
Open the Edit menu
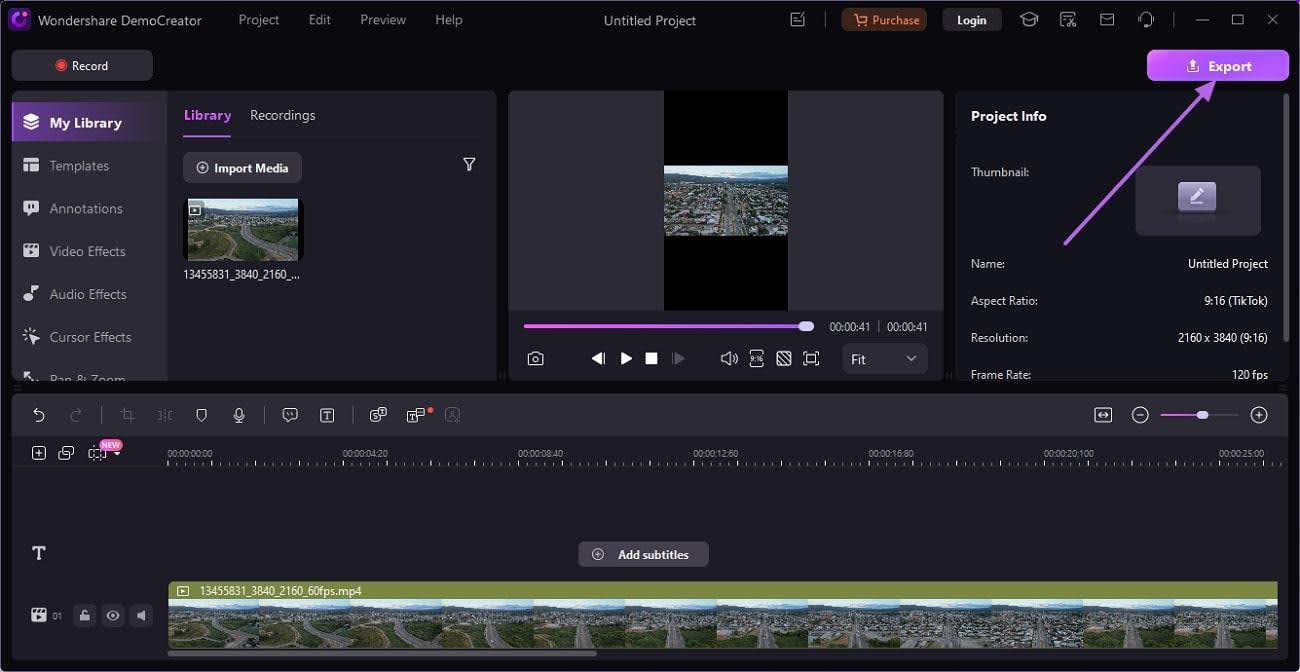click(x=320, y=20)
